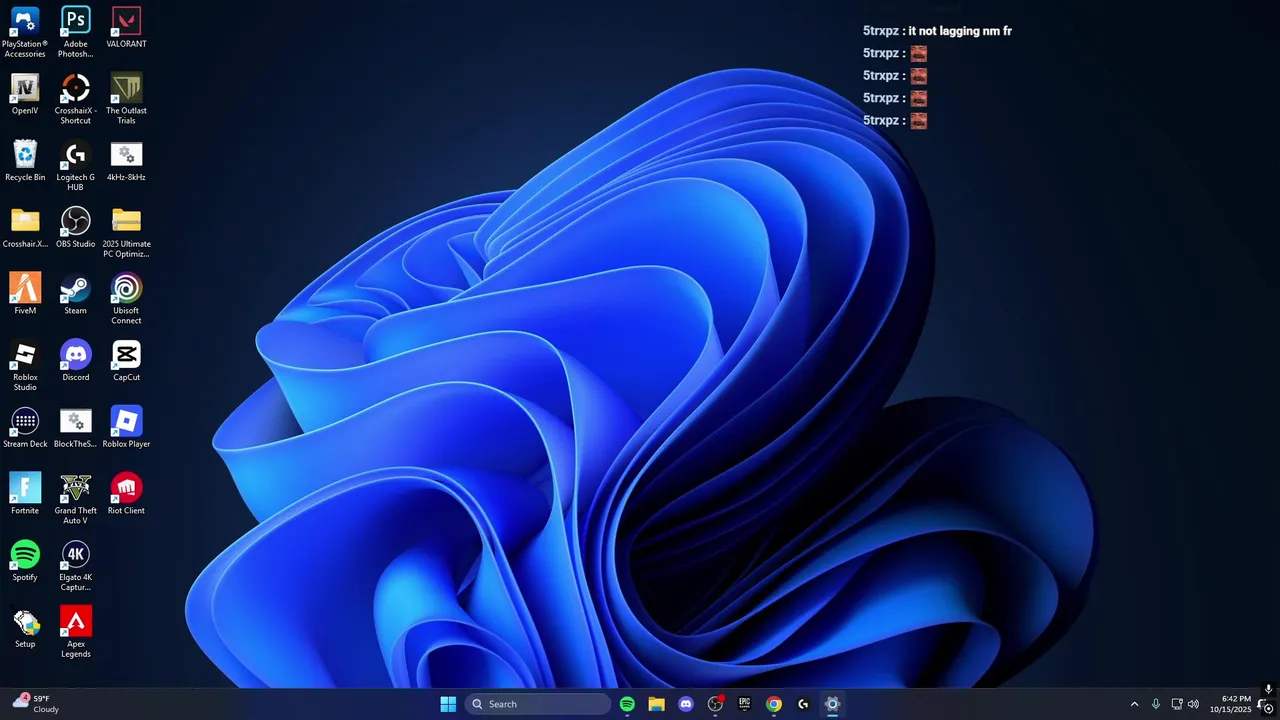
Task: Select the OBS Studio desktop shortcut
Action: [75, 228]
